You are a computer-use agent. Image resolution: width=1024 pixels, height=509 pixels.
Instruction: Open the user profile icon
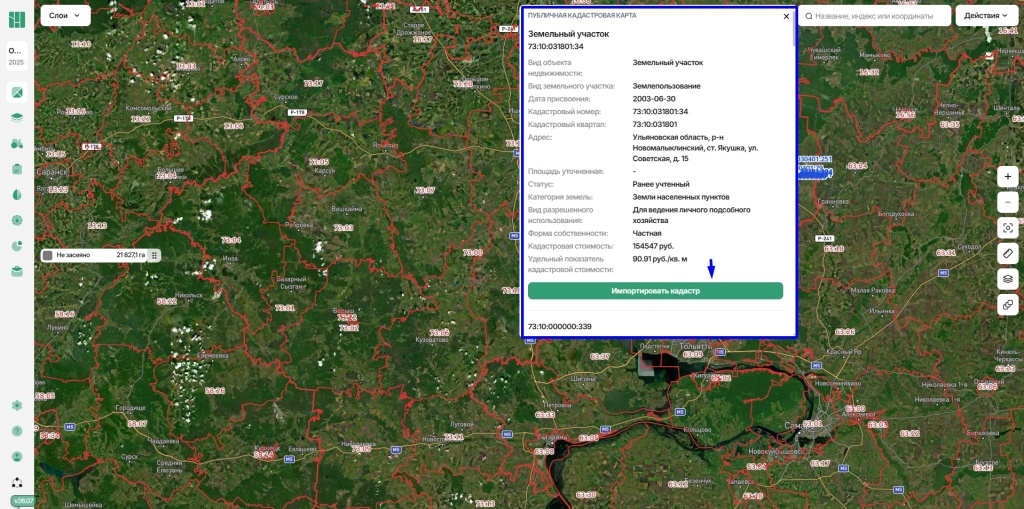(x=17, y=457)
